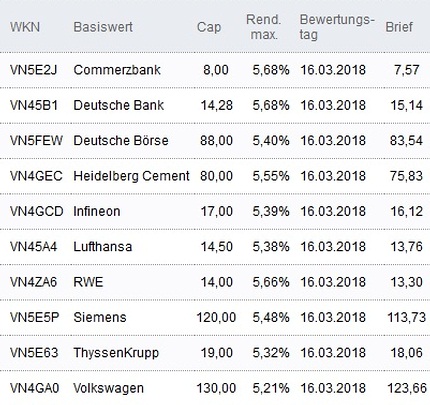Sort by the Cap column header

coord(209,27)
